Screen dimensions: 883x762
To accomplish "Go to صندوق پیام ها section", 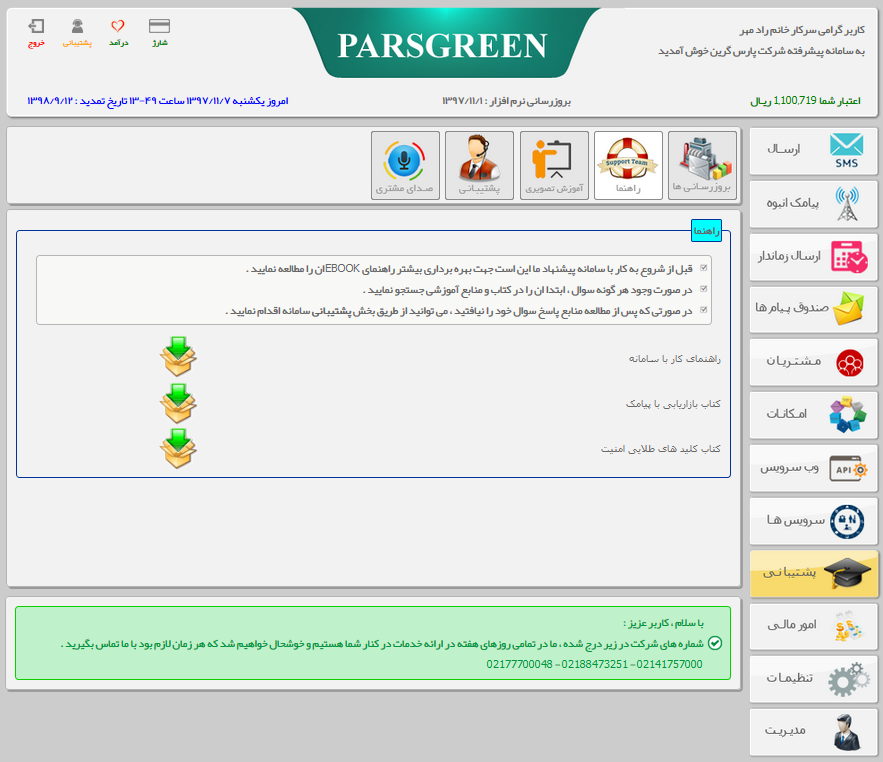I will coord(813,309).
